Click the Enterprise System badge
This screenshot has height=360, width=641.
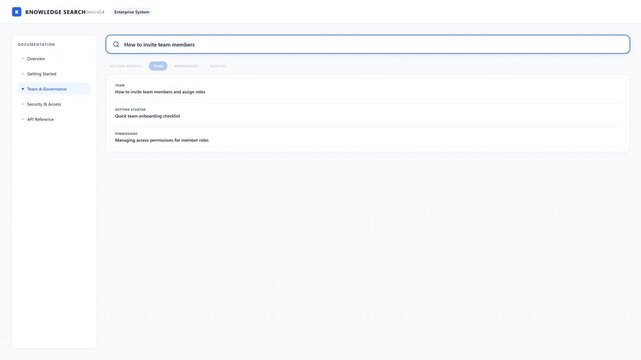pos(132,12)
